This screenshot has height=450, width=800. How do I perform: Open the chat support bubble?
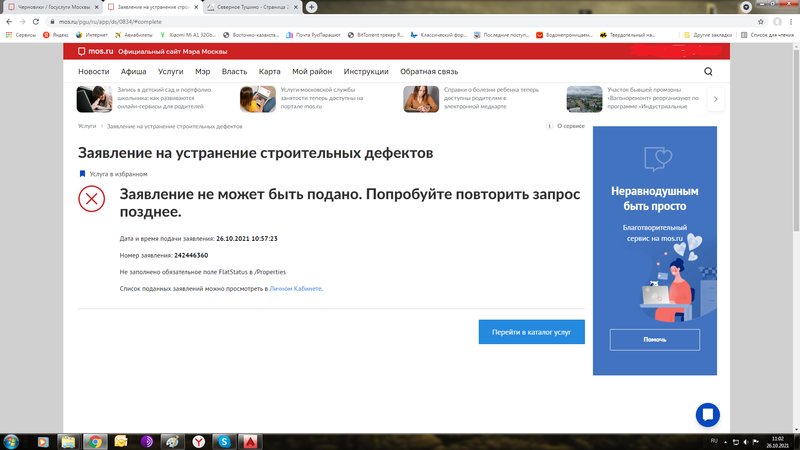[x=708, y=415]
